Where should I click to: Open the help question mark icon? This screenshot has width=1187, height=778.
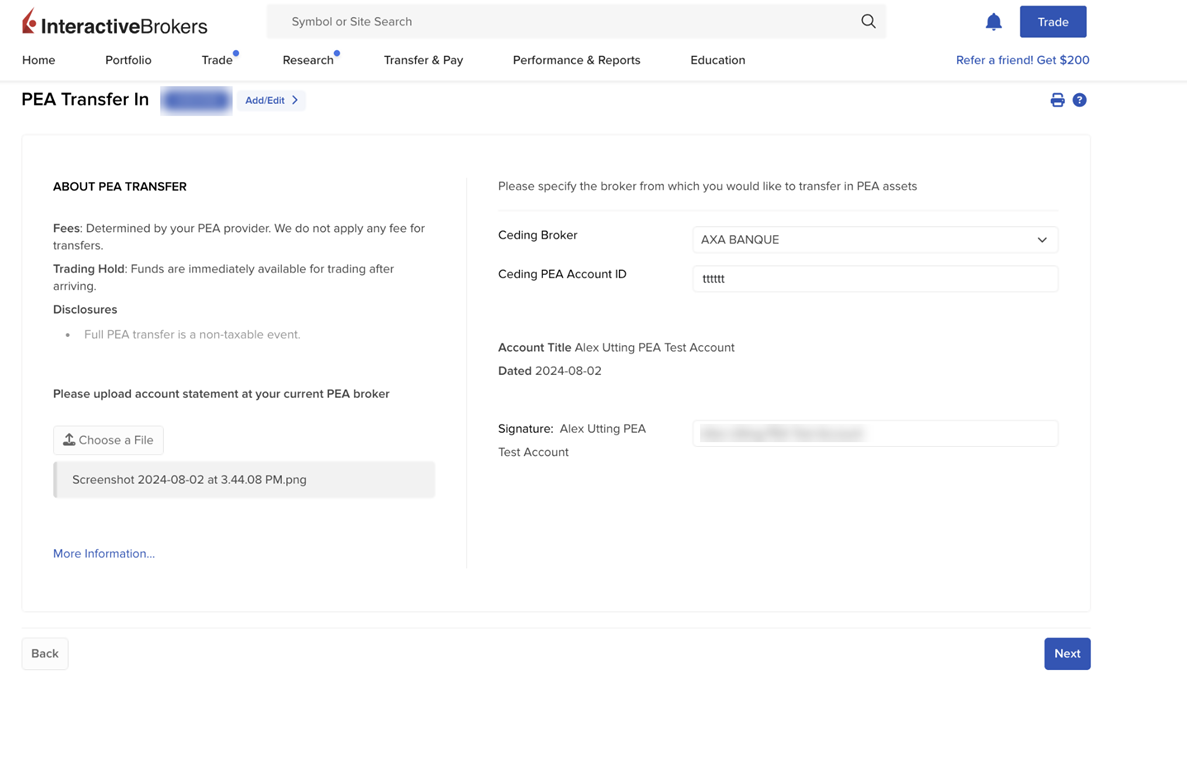1080,100
